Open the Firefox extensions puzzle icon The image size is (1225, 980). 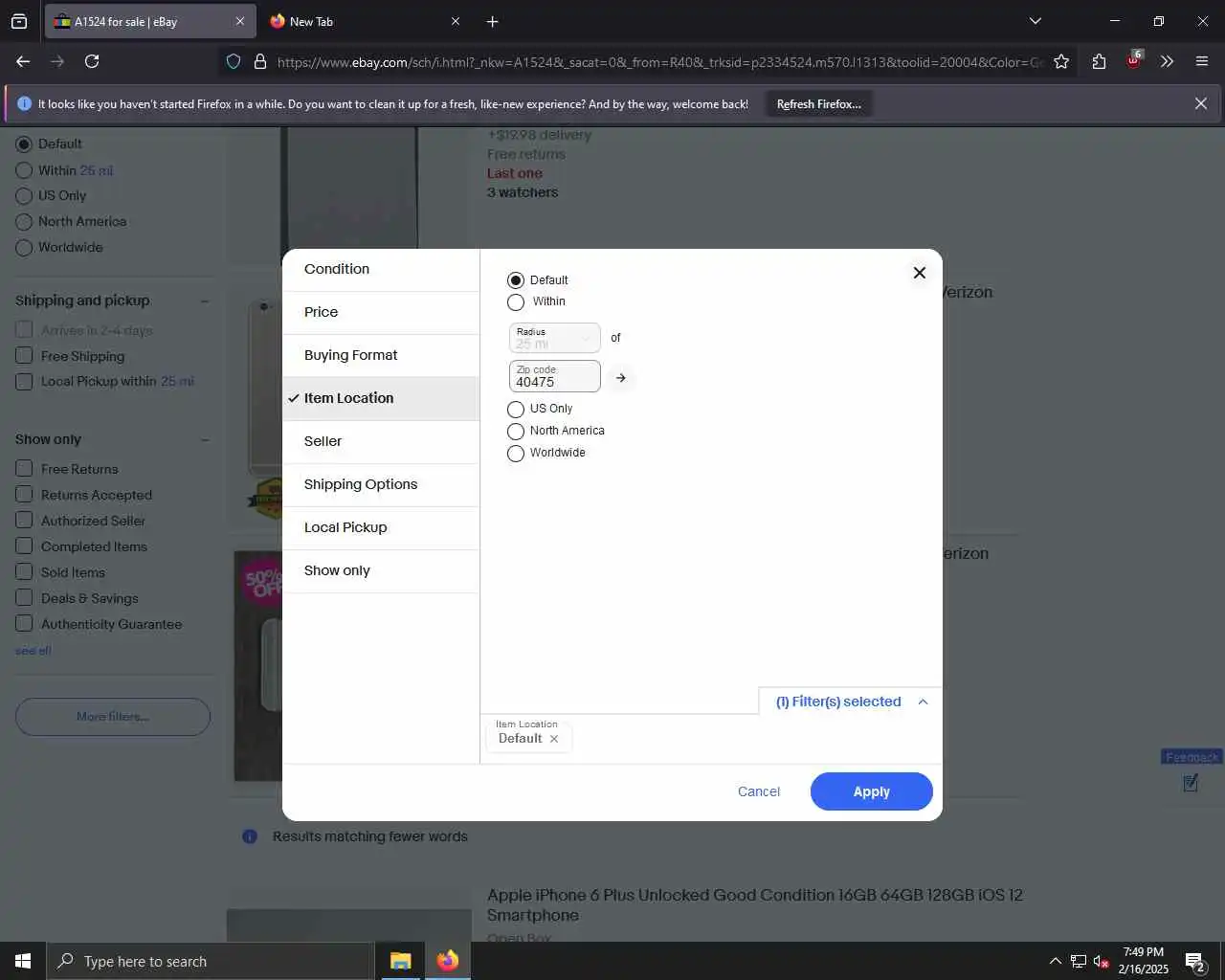coord(1099,61)
